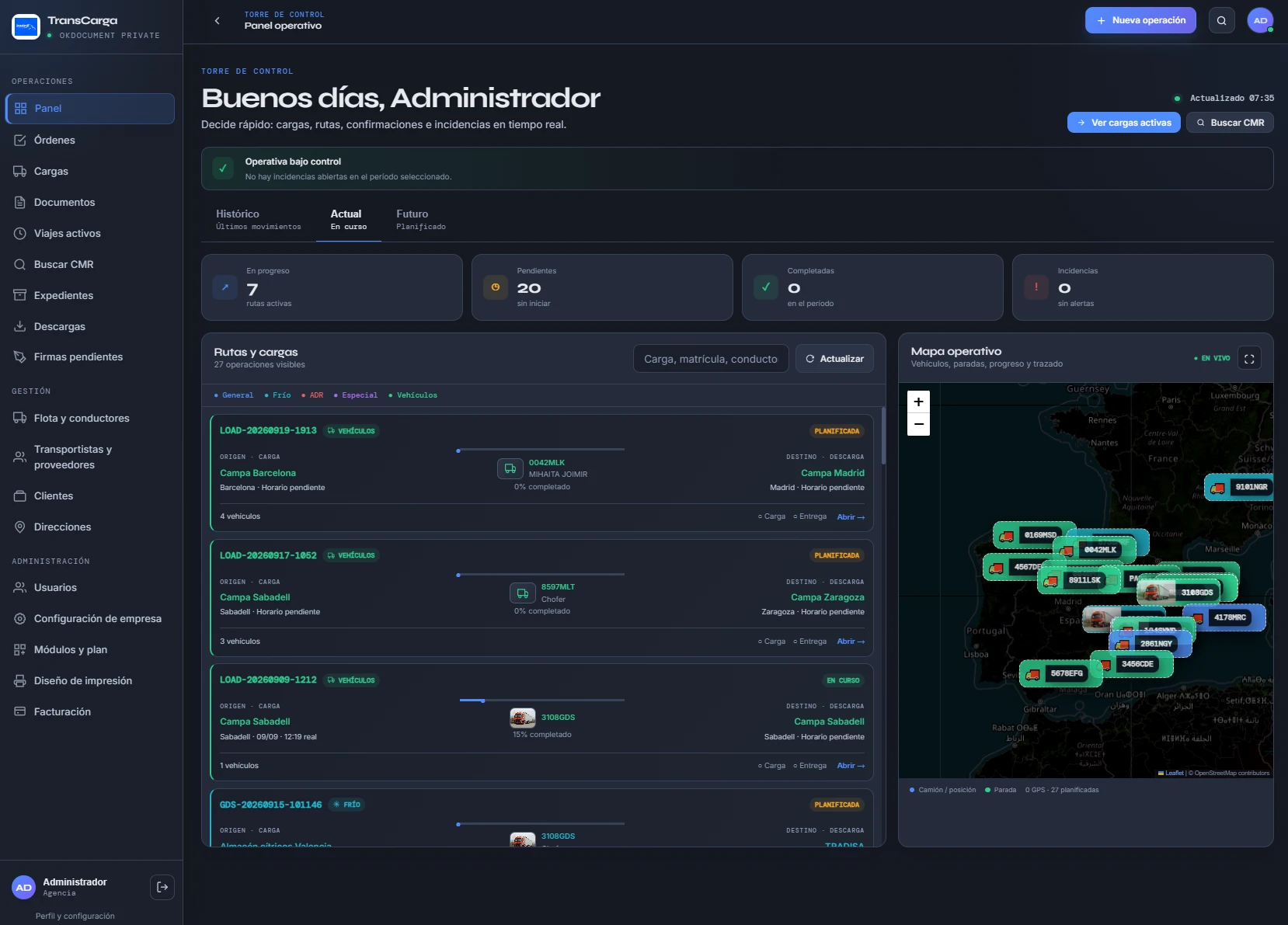The image size is (1288, 925).
Task: Click progress bar of LOAD-20260917-1052
Action: pos(541,575)
